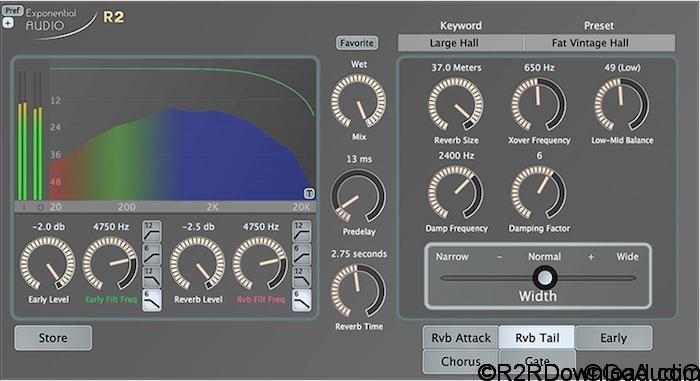The width and height of the screenshot is (700, 381).
Task: Click the -2.5 db Reverb Level value
Action: (198, 227)
